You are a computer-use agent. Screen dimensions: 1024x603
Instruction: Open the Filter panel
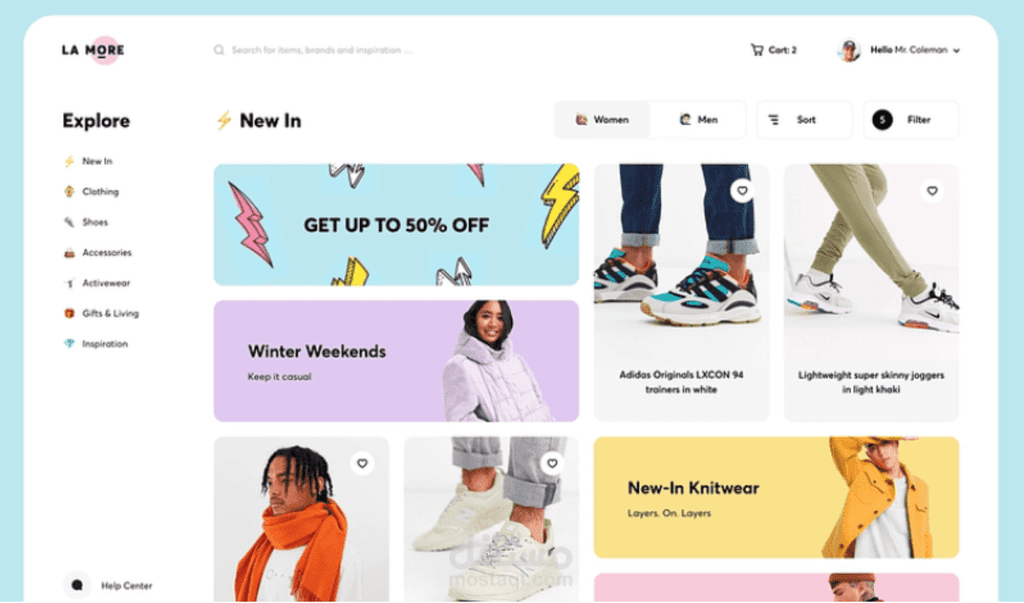(x=911, y=120)
